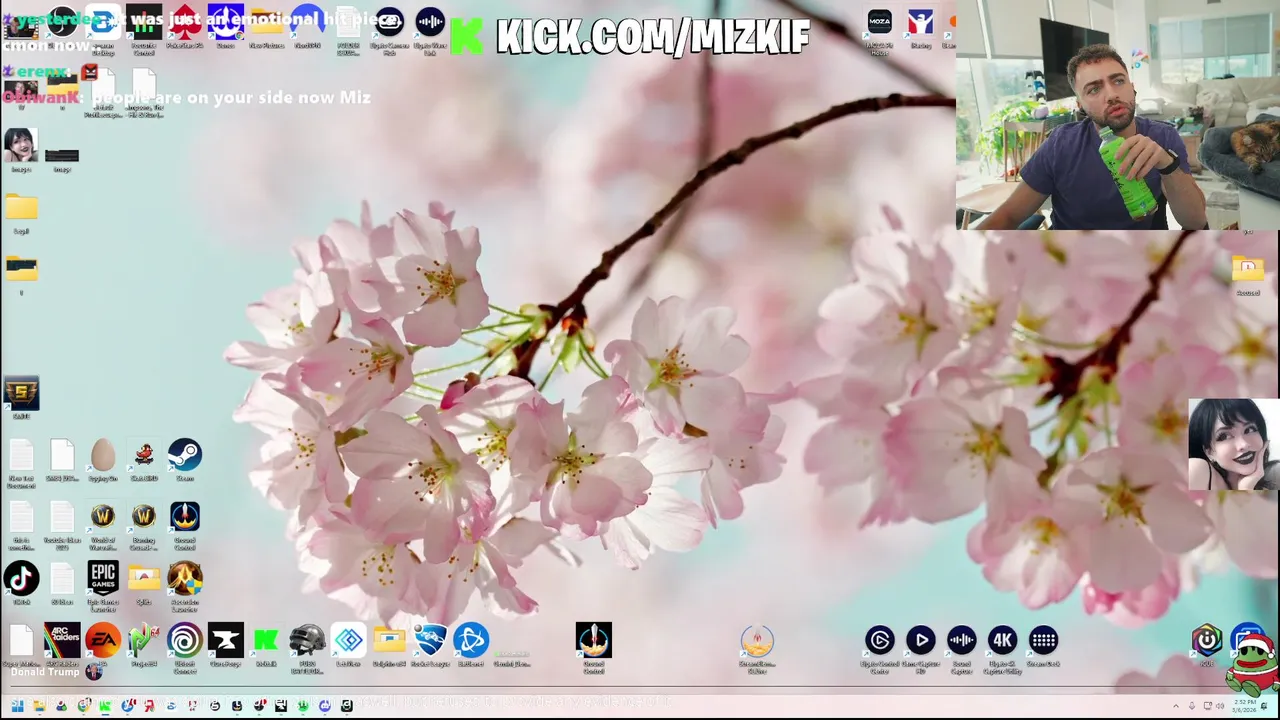The height and width of the screenshot is (720, 1280).
Task: Open the NordVPN desktop shortcut
Action: [307, 21]
